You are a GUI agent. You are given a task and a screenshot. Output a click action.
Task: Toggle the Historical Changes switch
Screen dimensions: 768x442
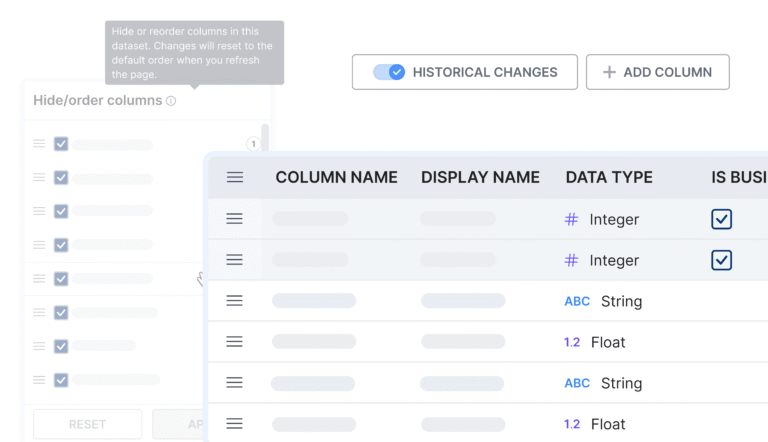click(x=389, y=72)
